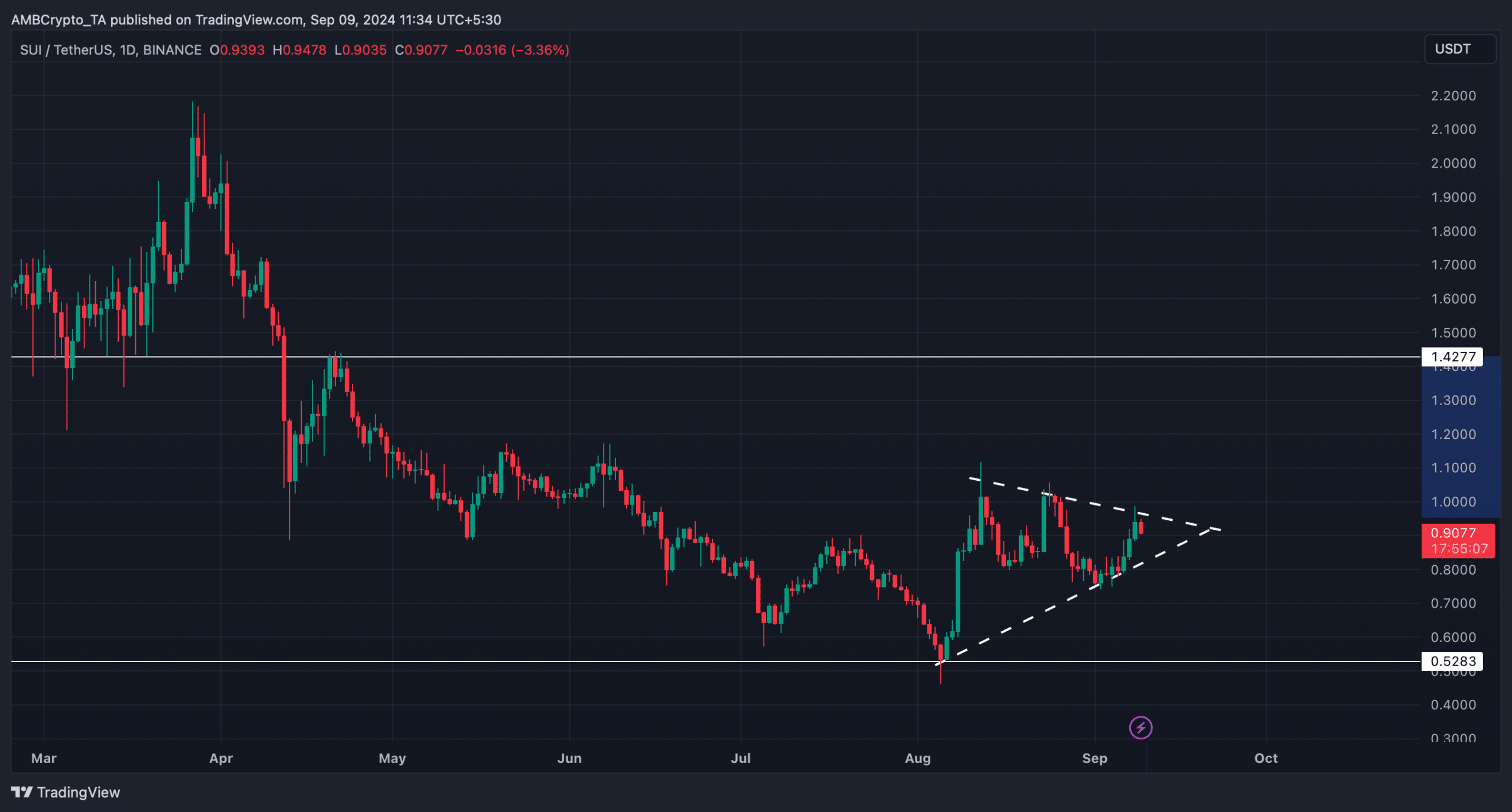Screen dimensions: 1512x812
Task: Click the Aug label on time axis
Action: coord(918,758)
